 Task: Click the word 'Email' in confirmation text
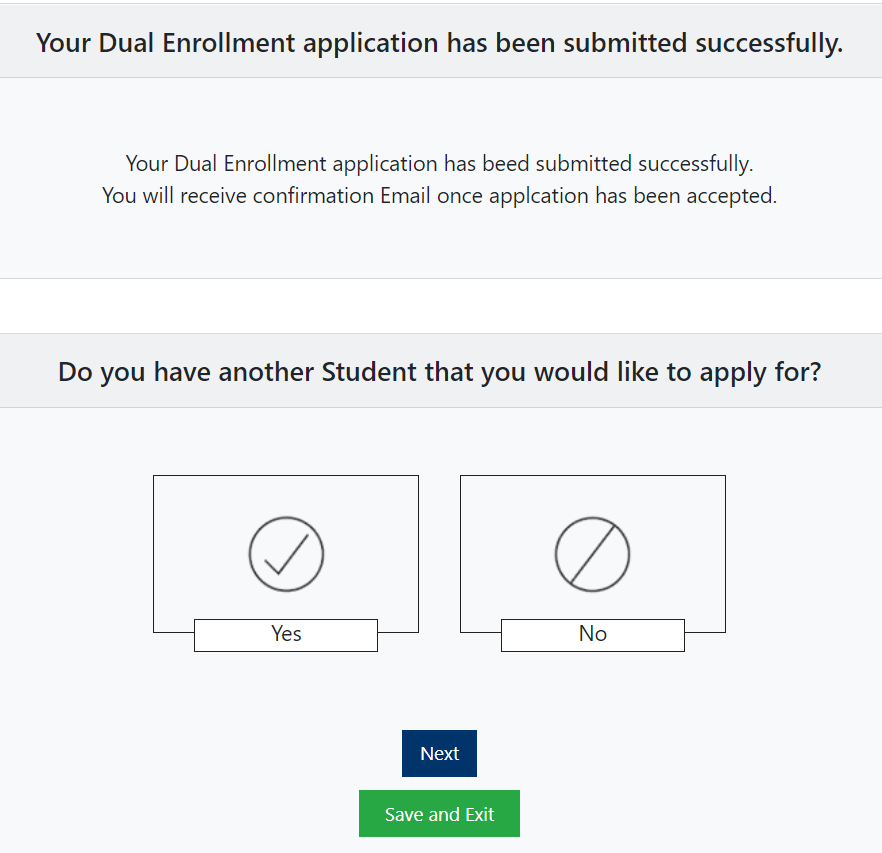click(x=405, y=196)
